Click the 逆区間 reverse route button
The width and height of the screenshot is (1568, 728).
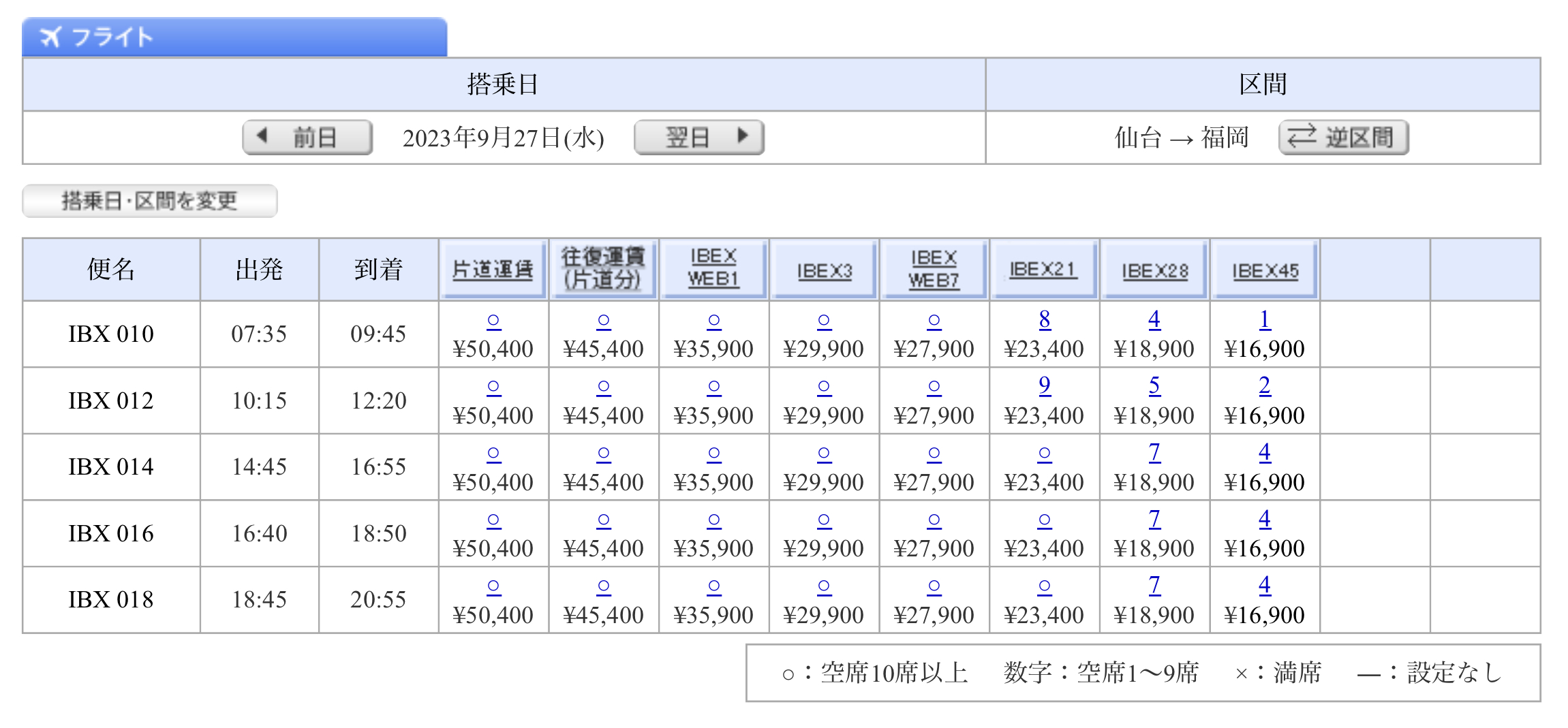point(1343,138)
